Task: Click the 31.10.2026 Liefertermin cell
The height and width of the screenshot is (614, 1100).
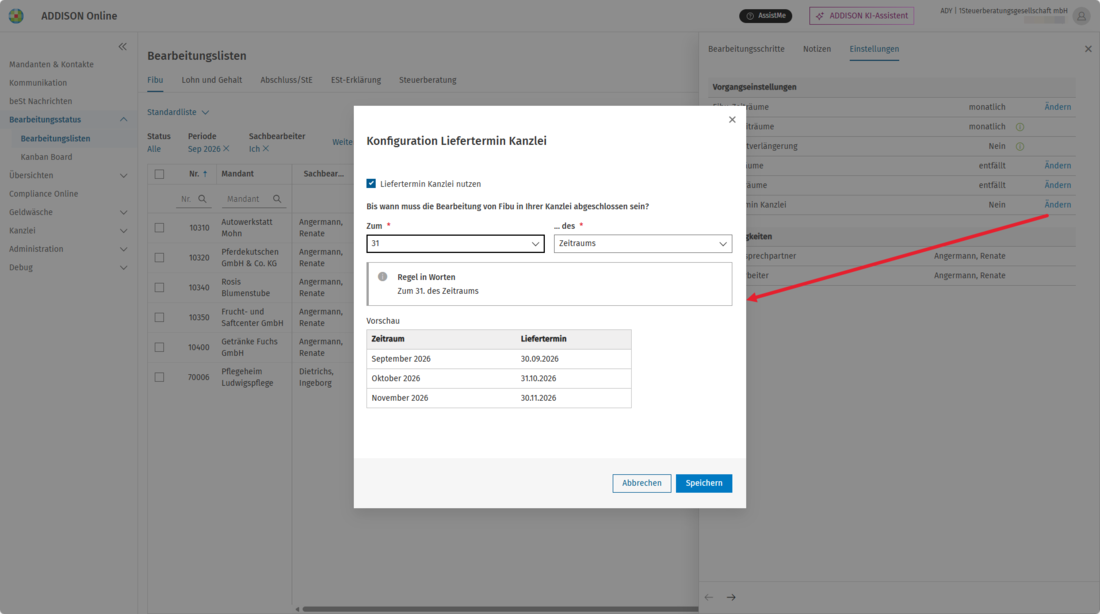Action: click(x=538, y=378)
